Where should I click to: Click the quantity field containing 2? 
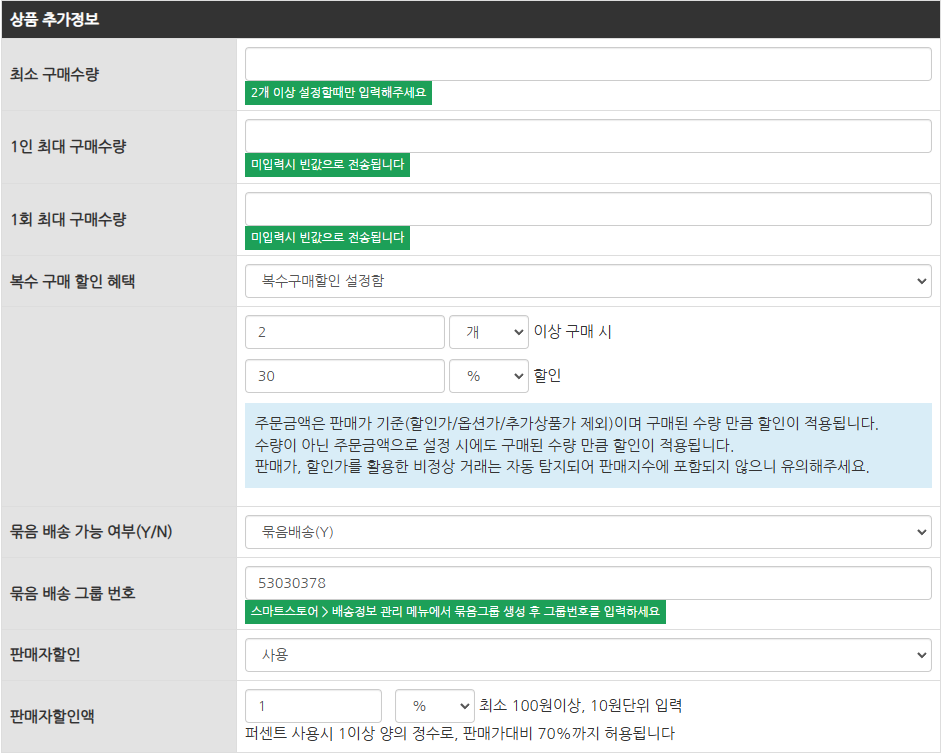point(344,333)
